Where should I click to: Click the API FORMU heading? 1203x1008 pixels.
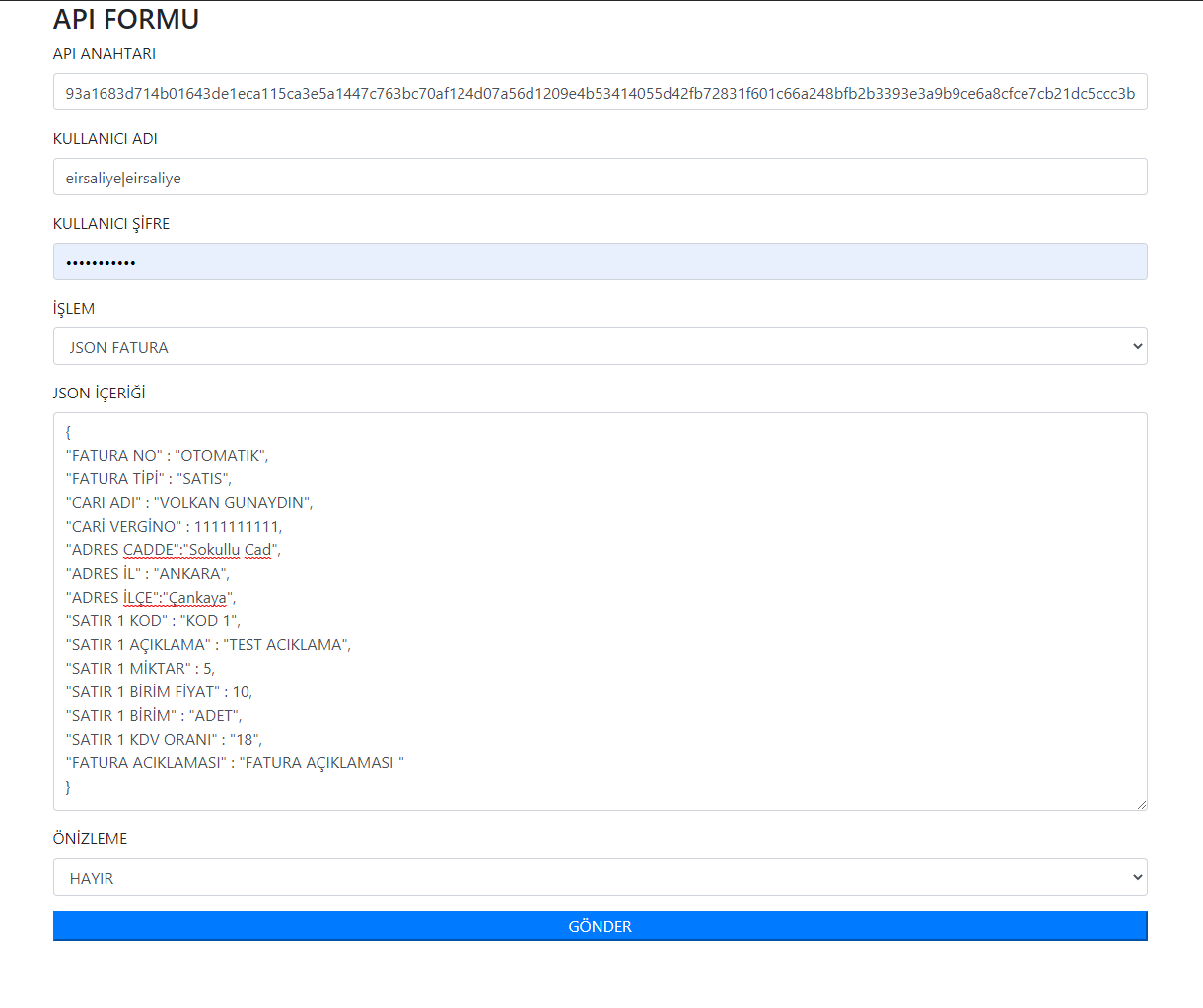[x=126, y=20]
